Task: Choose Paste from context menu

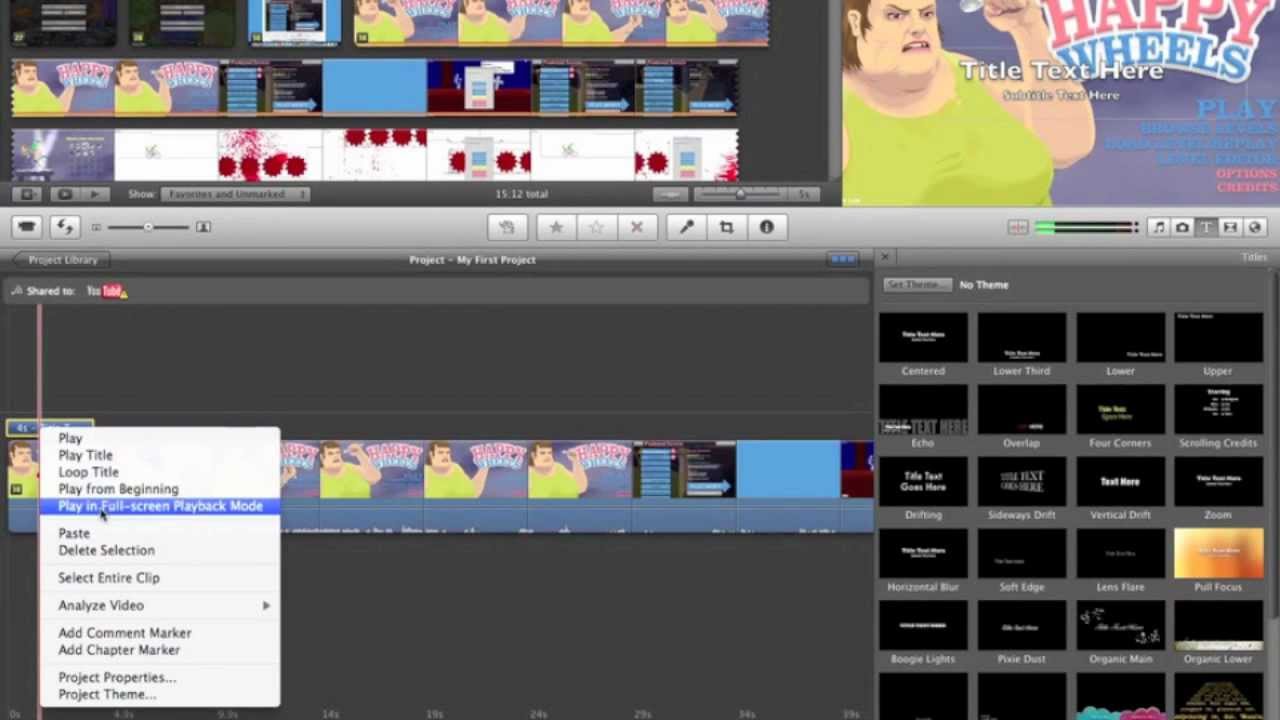Action: tap(160, 533)
